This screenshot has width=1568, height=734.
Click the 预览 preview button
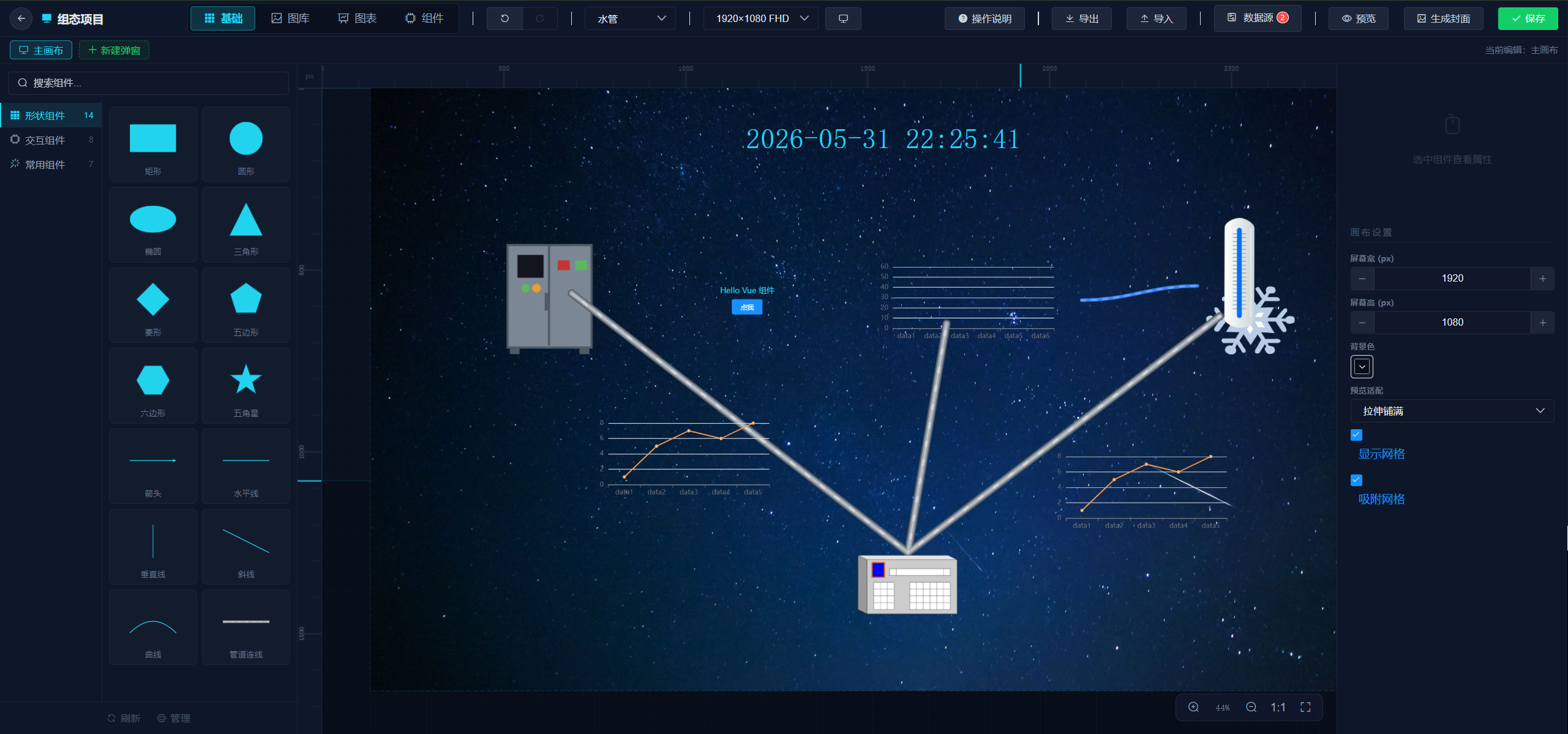[1358, 18]
